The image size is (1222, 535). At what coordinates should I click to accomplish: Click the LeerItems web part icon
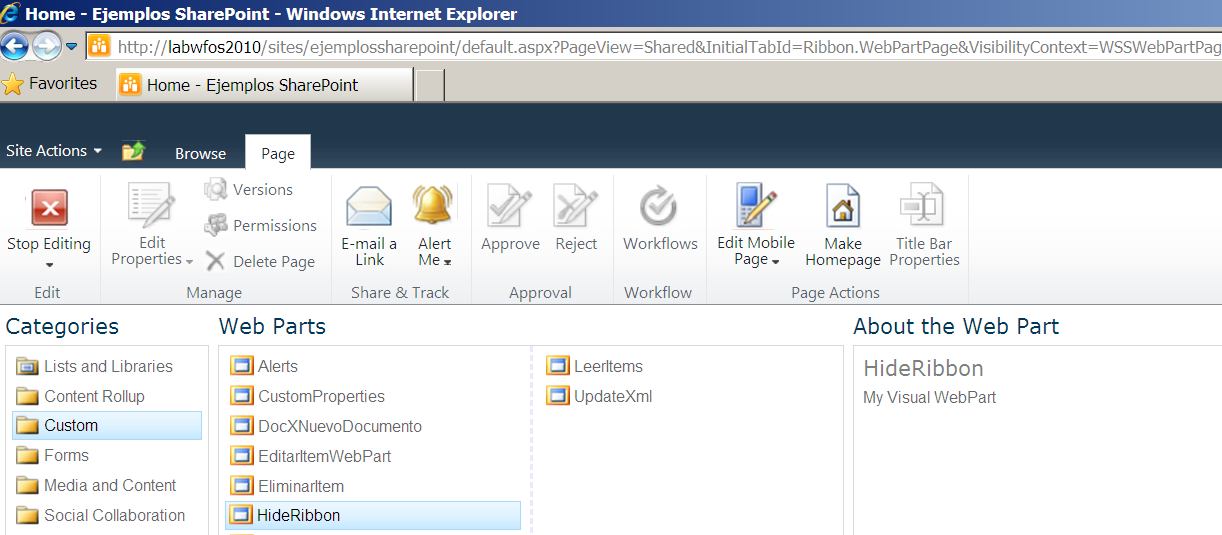pos(558,366)
